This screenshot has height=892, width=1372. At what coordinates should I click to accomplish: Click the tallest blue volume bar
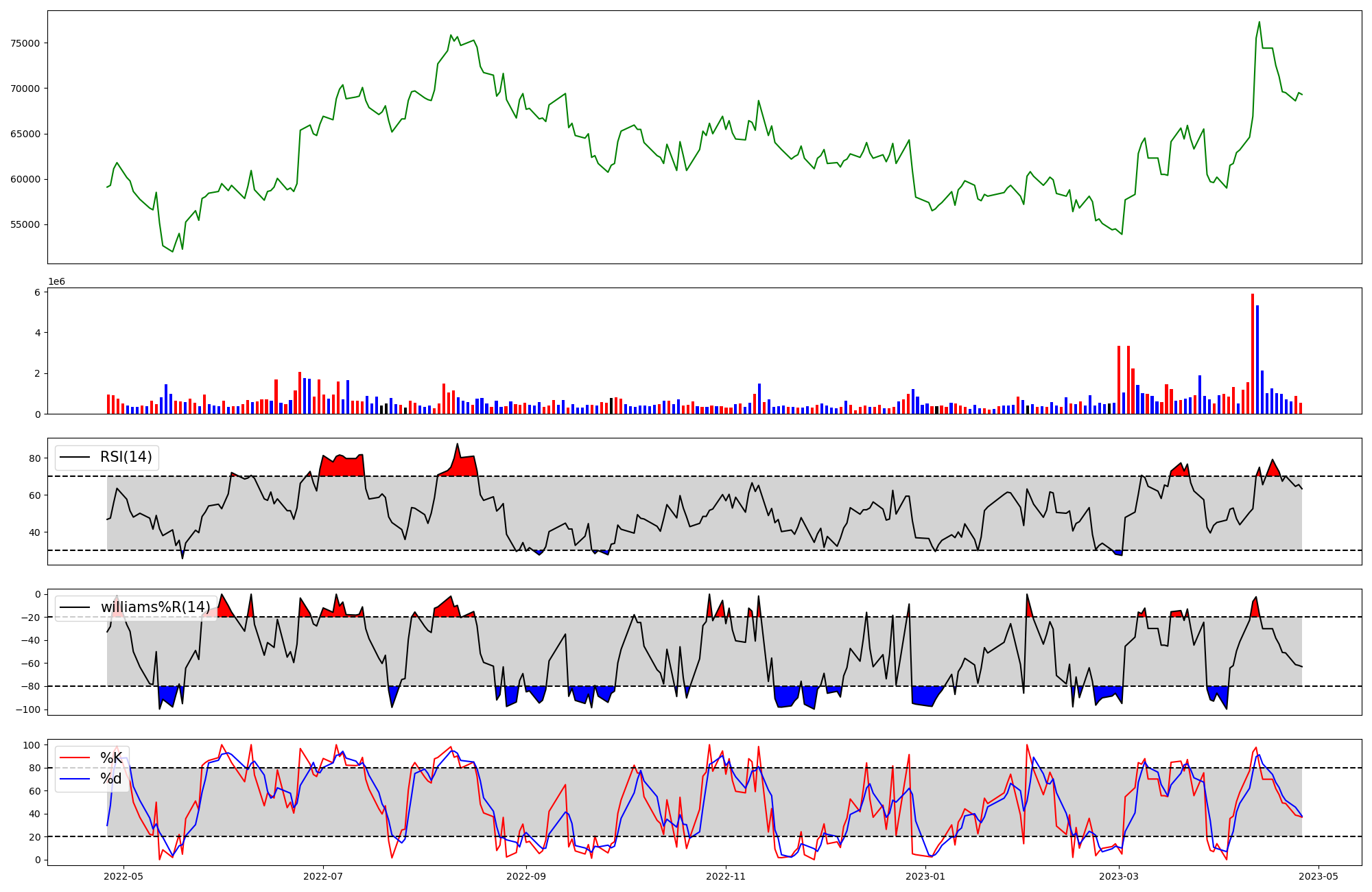click(1257, 360)
